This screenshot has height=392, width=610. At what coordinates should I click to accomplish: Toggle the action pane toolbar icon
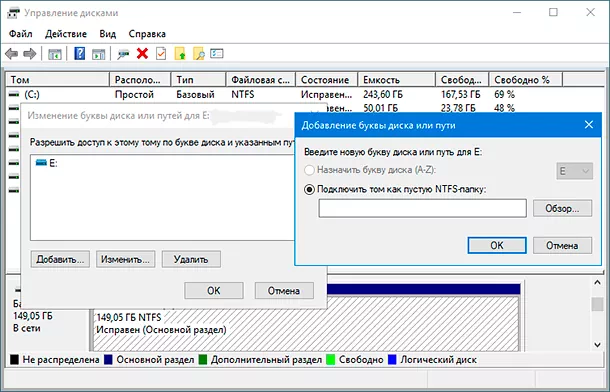(x=98, y=54)
